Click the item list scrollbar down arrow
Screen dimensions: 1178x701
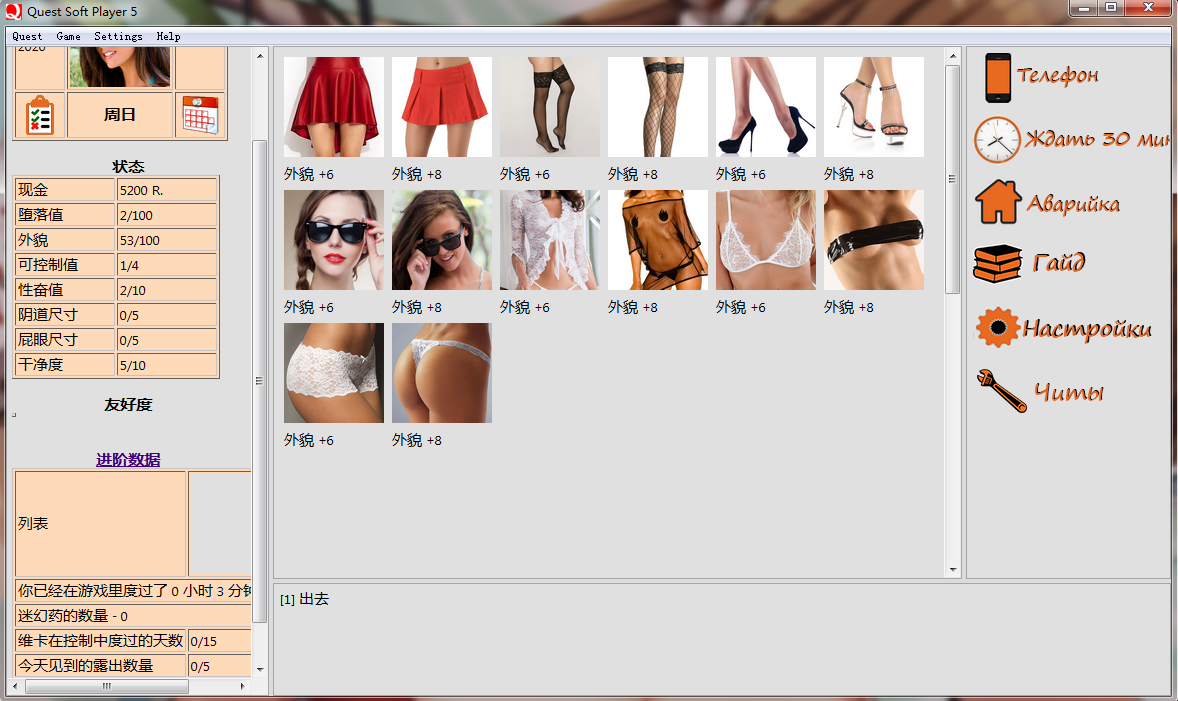click(953, 570)
